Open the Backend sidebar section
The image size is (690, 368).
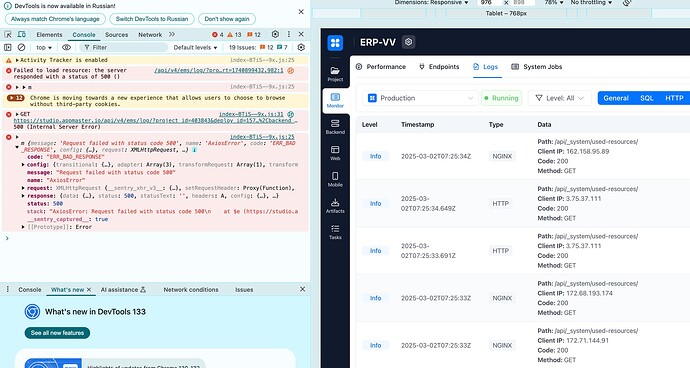pyautogui.click(x=335, y=127)
